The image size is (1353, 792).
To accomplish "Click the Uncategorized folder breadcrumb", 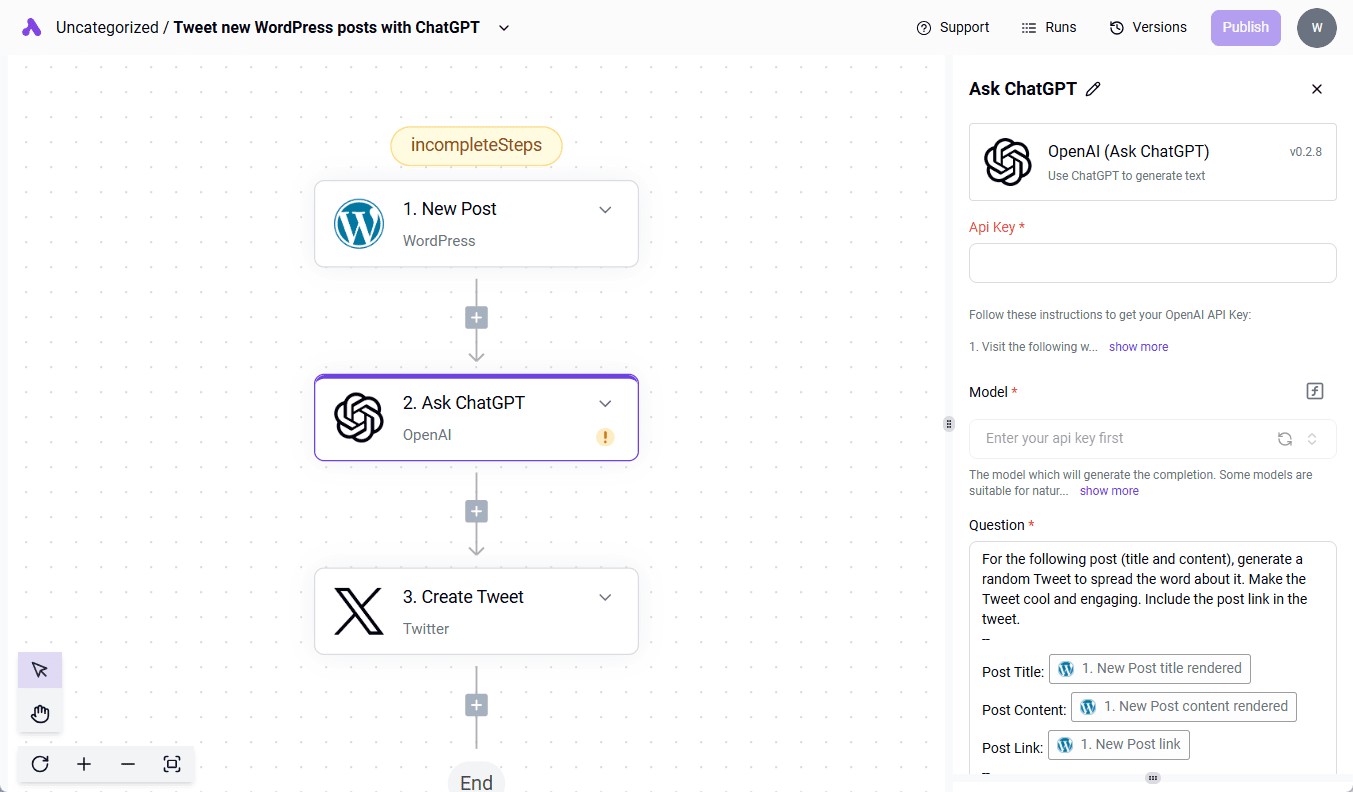I will 107,28.
